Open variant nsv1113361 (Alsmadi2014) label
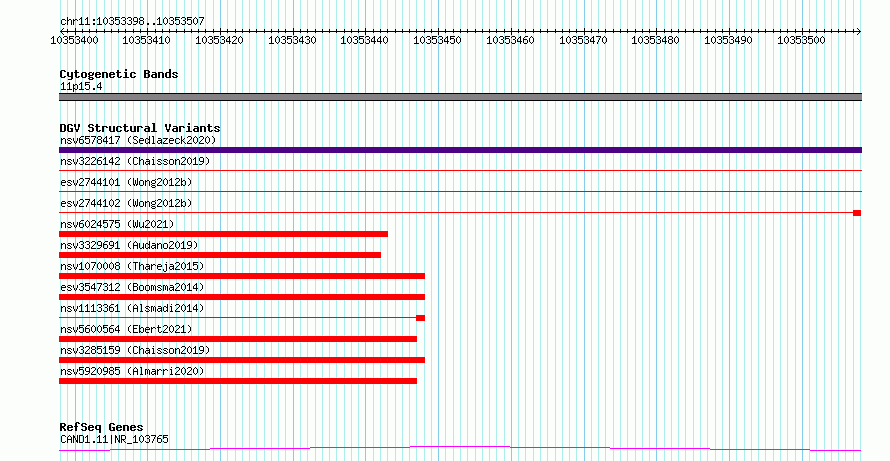 click(x=132, y=308)
